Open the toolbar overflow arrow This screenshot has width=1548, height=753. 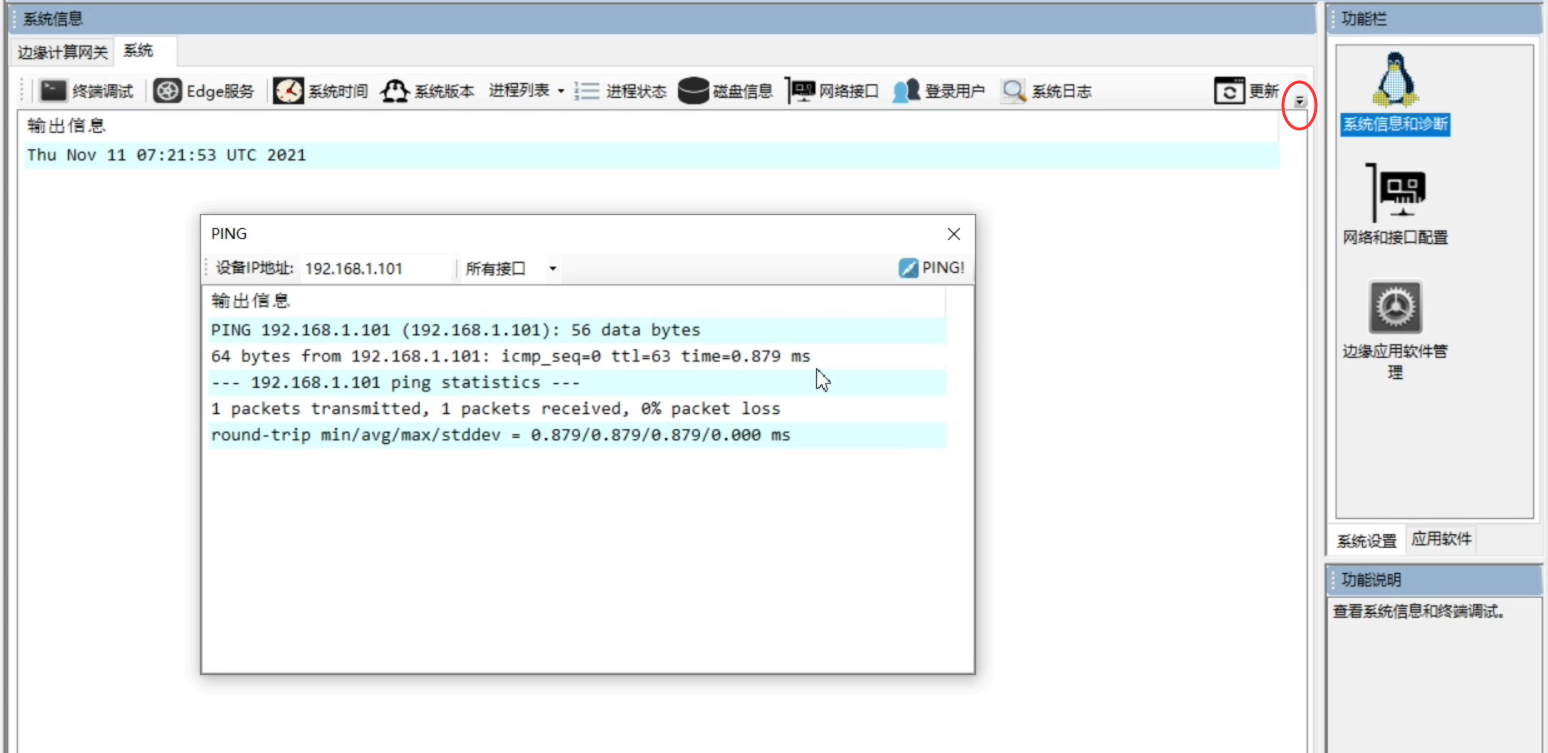tap(1299, 101)
